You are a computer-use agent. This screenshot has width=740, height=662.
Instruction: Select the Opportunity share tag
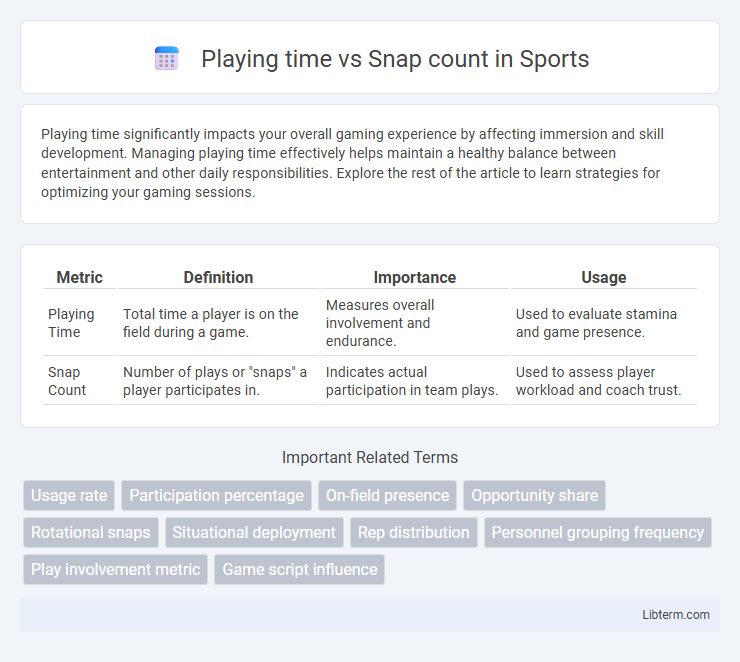pyautogui.click(x=534, y=495)
